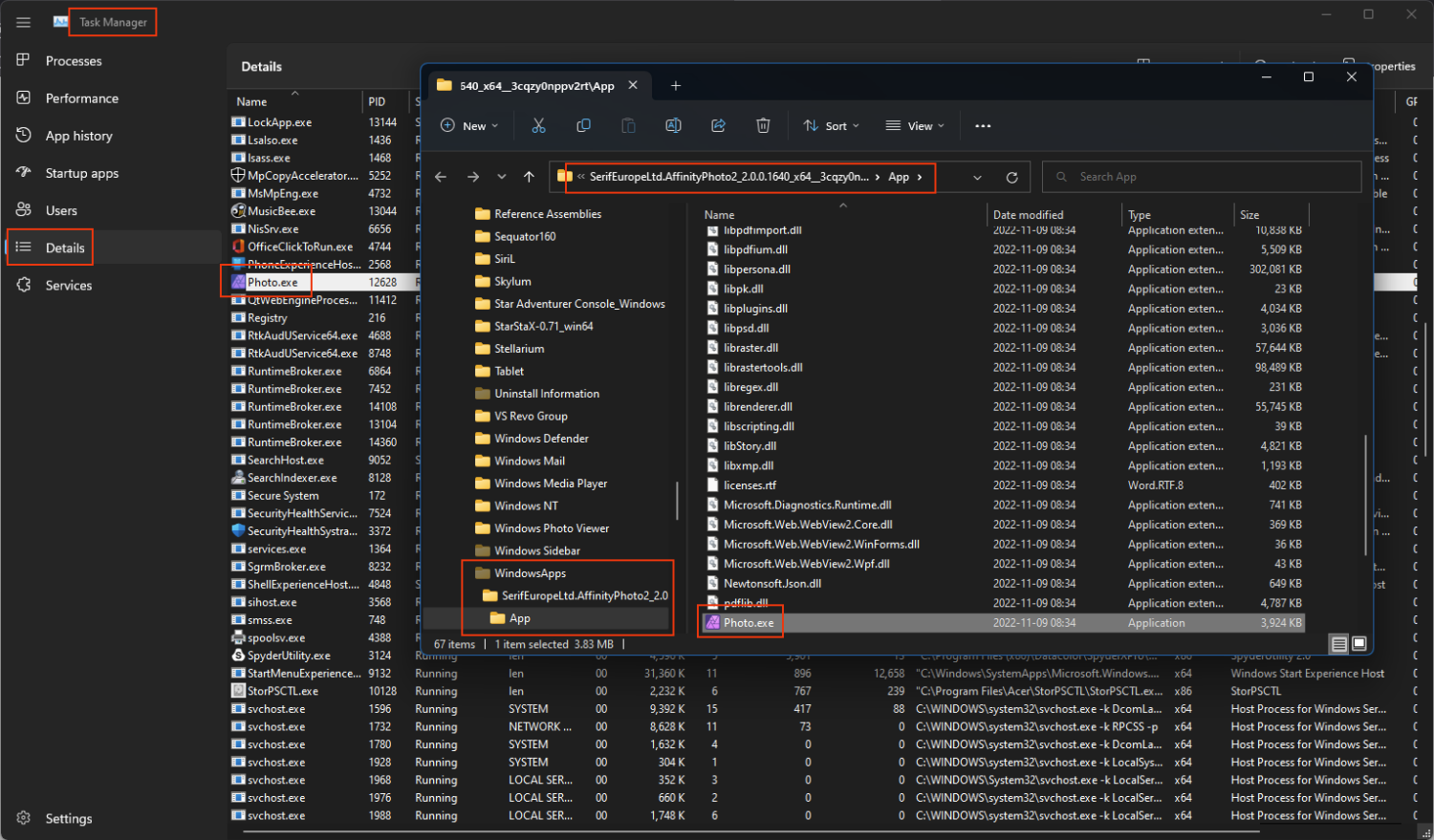Expand the New item menu

(469, 125)
